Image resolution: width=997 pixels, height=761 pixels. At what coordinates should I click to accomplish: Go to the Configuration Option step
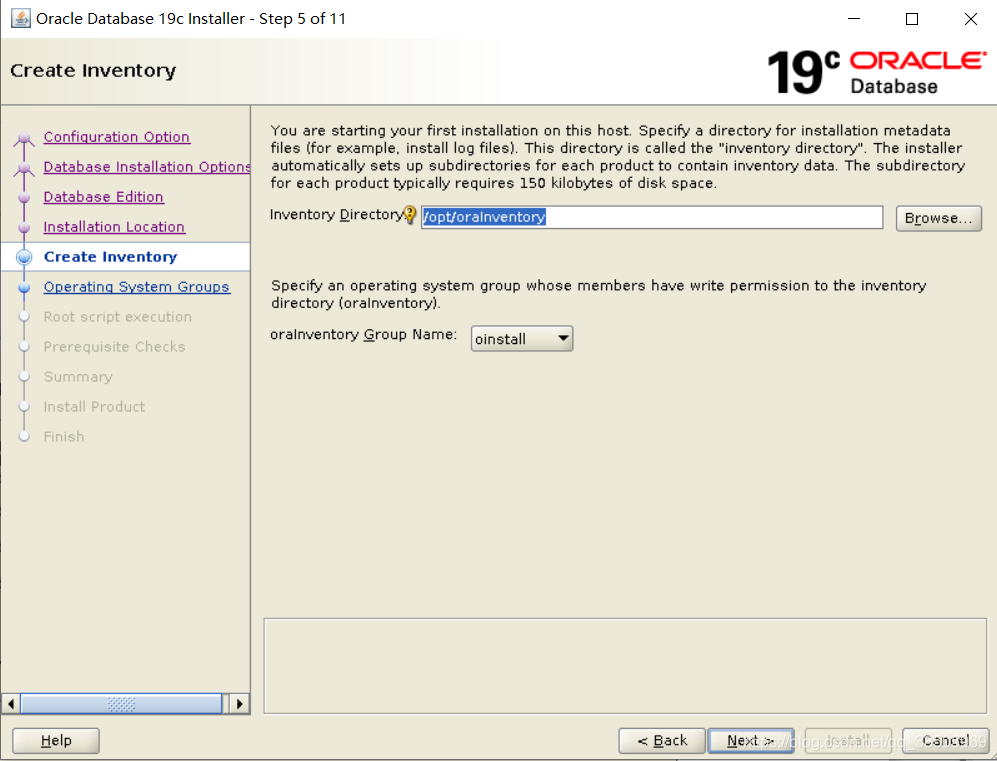pos(116,137)
